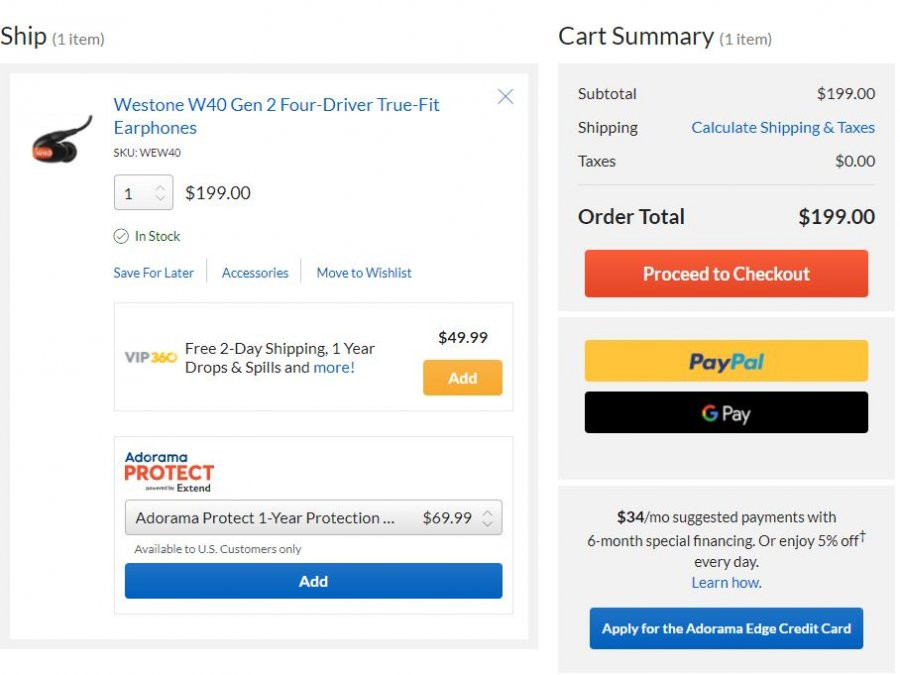Screen dimensions: 900x675
Task: Open the Westone W40 product title link
Action: pos(276,116)
